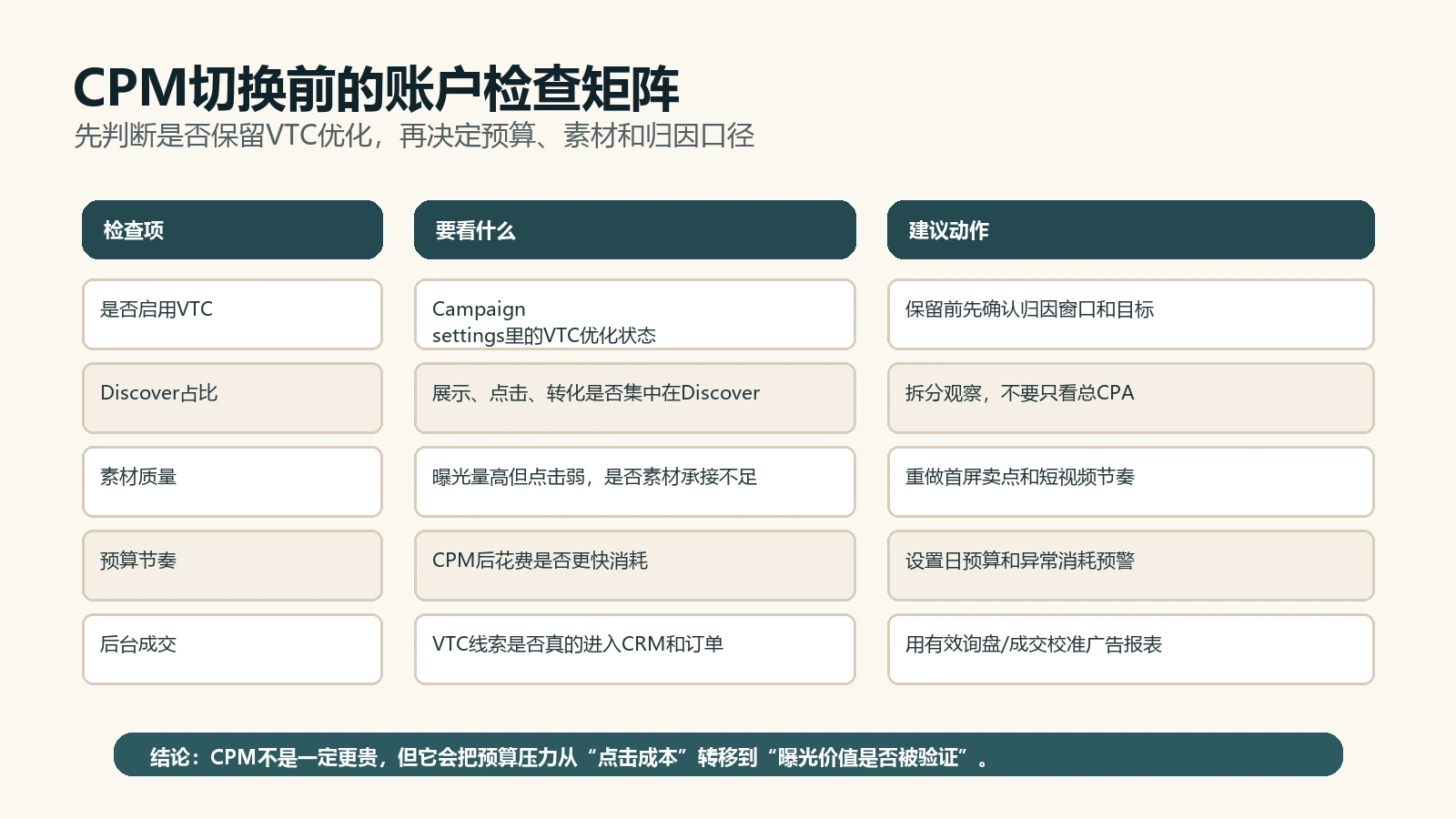Screen dimensions: 1456x819
Task: Click the '后台成交' cell
Action: [x=232, y=649]
